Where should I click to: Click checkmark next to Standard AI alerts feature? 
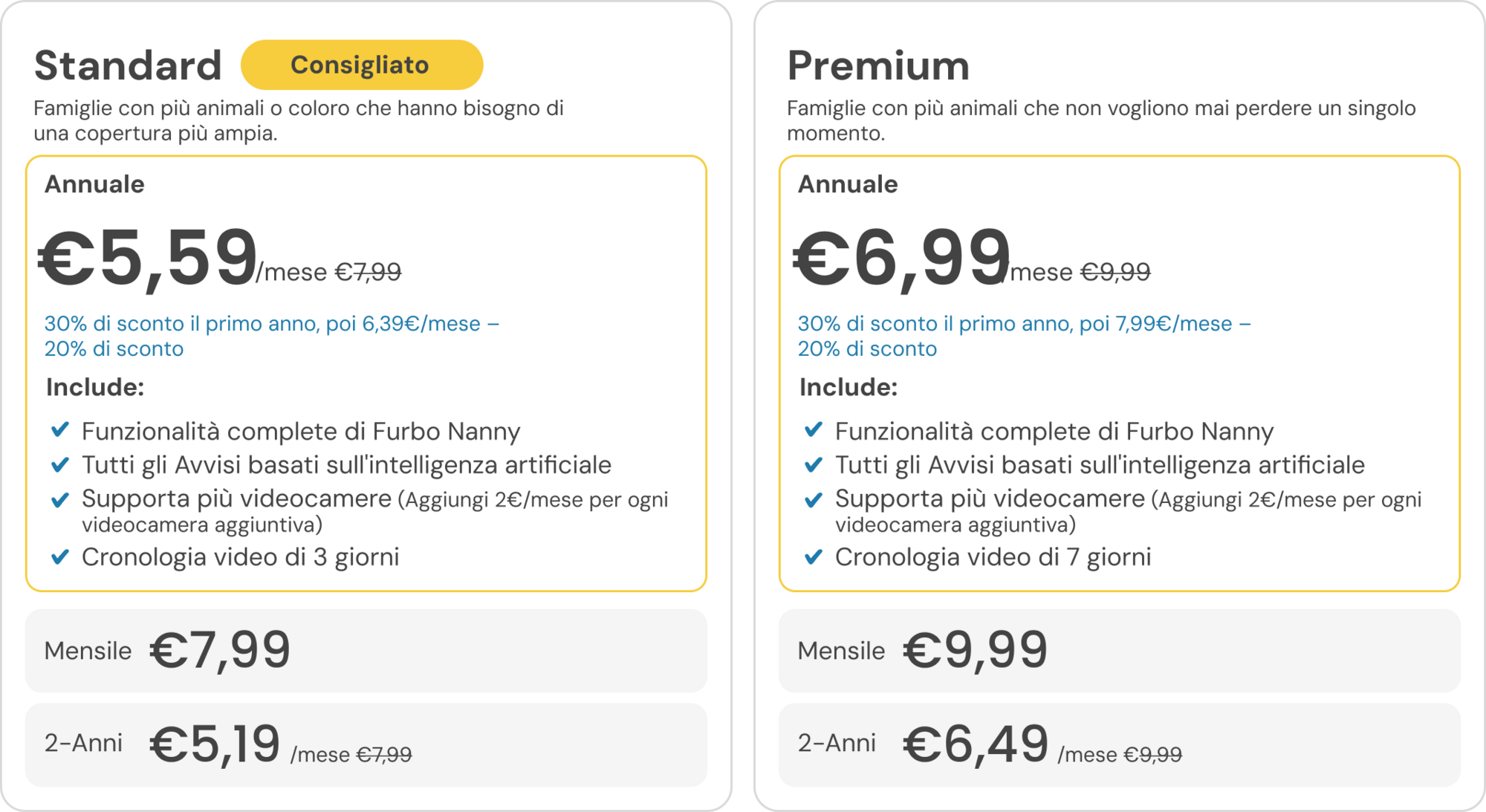[x=60, y=464]
